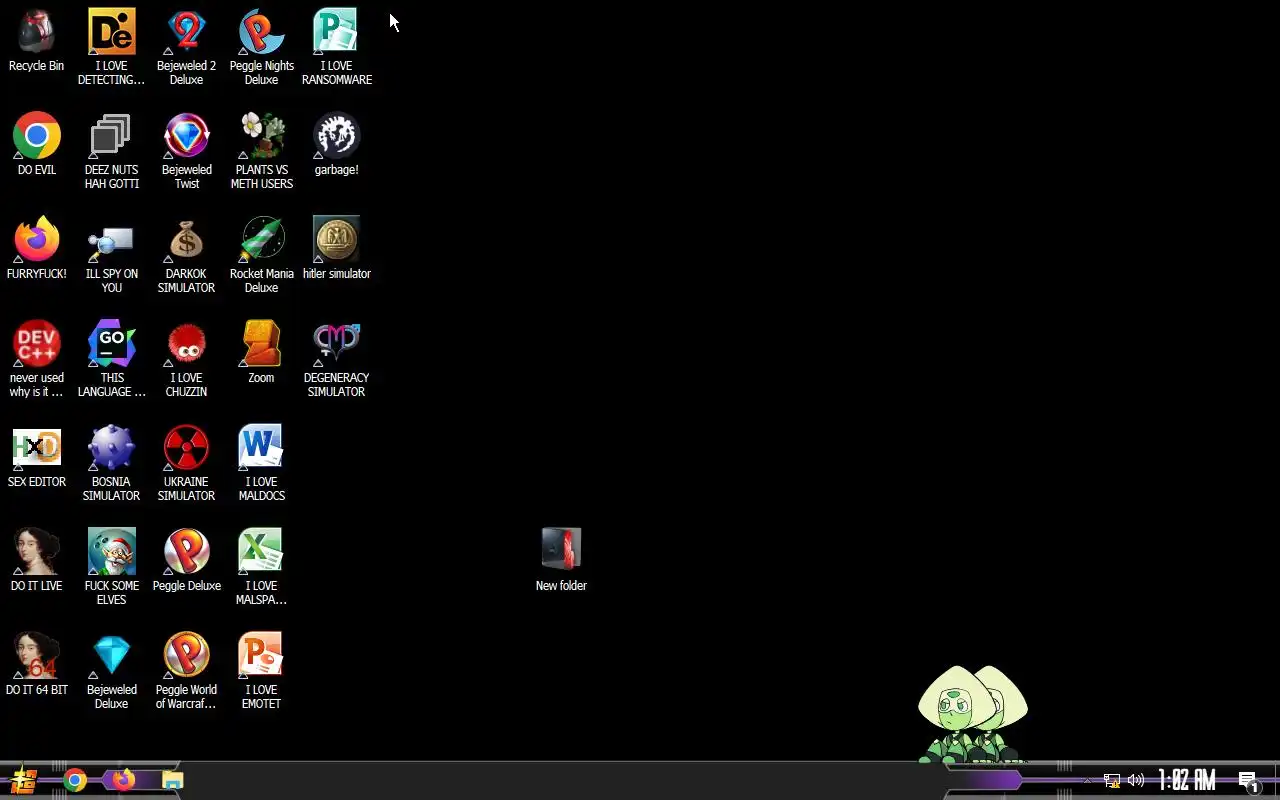Open the 'garbage!' desktop icon
The width and height of the screenshot is (1280, 800).
tap(336, 135)
